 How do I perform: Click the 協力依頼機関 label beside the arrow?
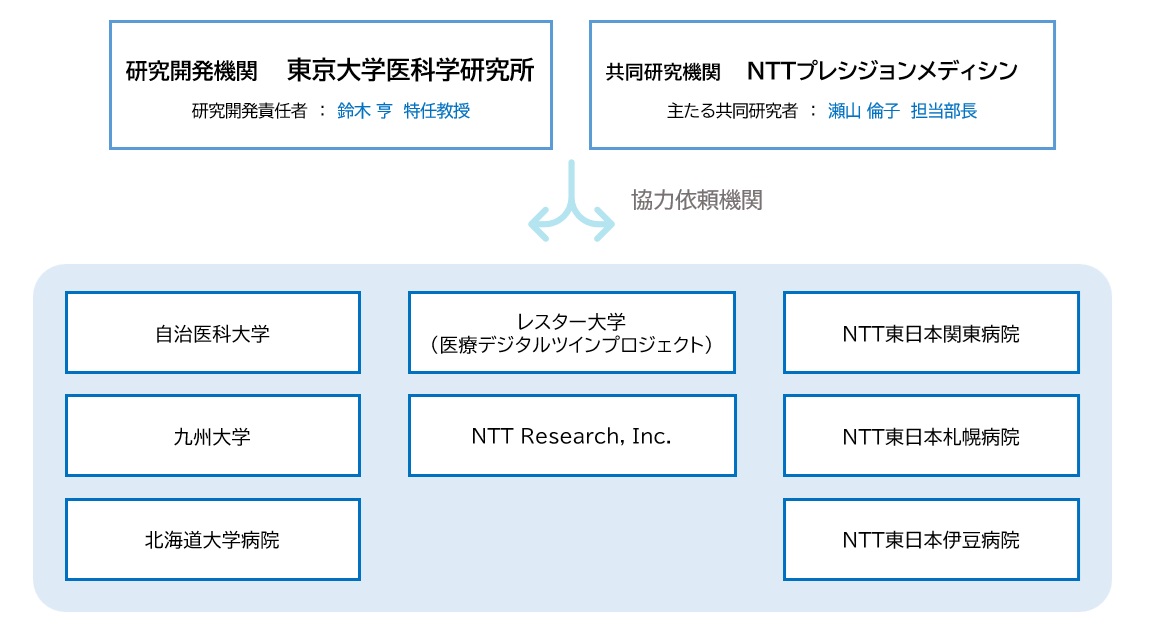point(696,200)
